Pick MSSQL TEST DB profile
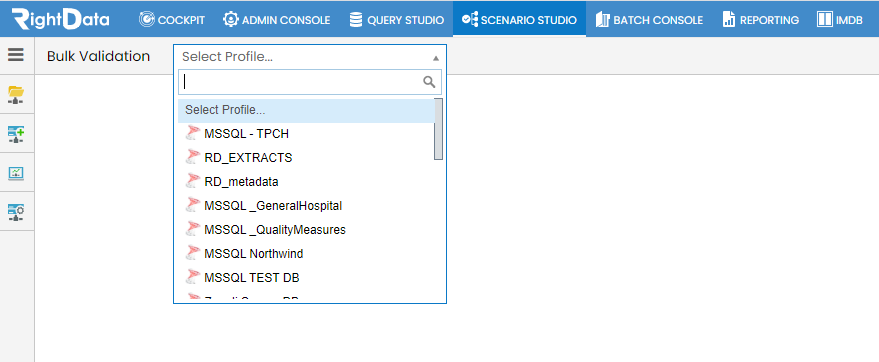The height and width of the screenshot is (362, 879). (x=306, y=278)
